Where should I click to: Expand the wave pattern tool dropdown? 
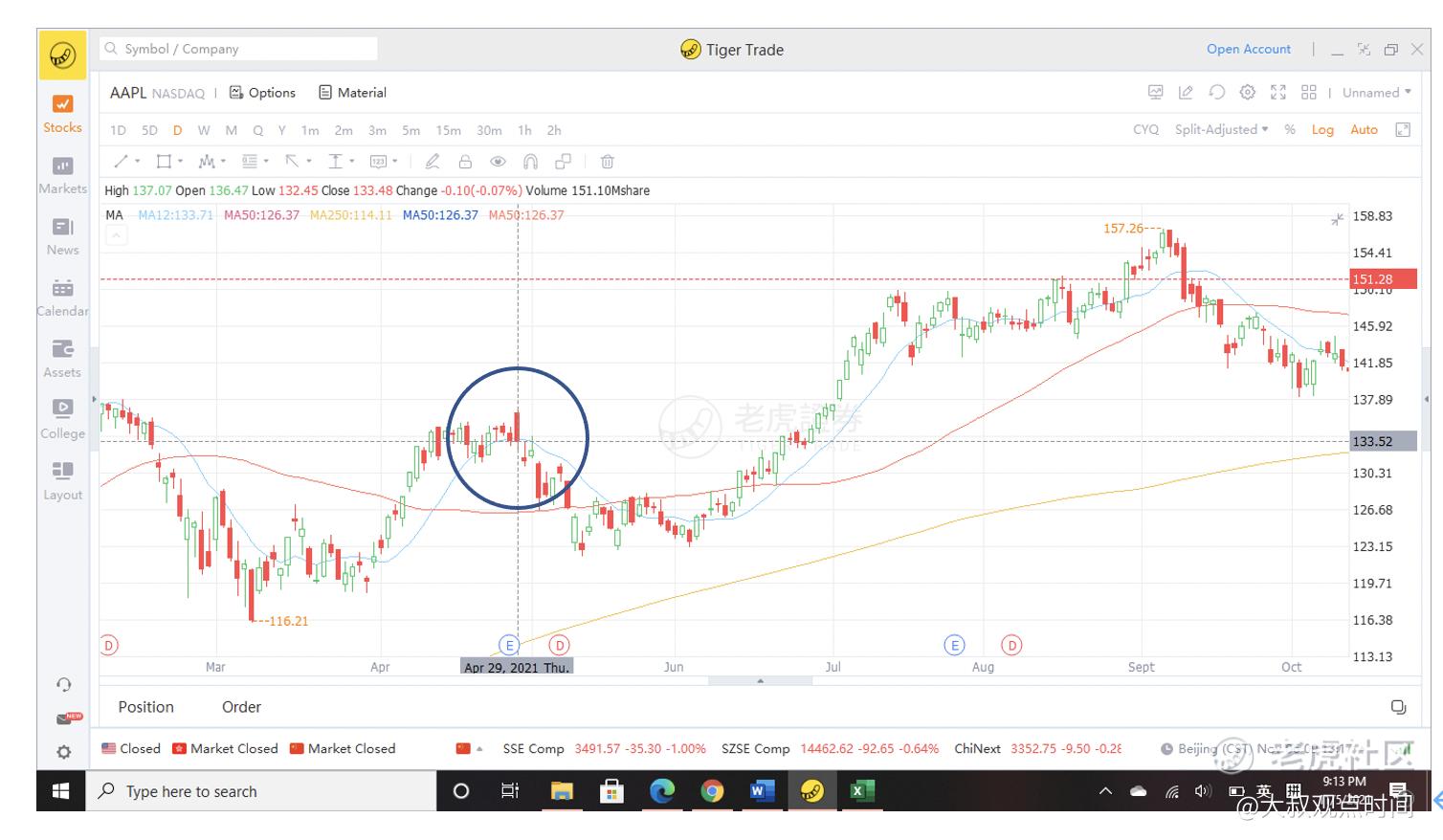click(x=223, y=162)
